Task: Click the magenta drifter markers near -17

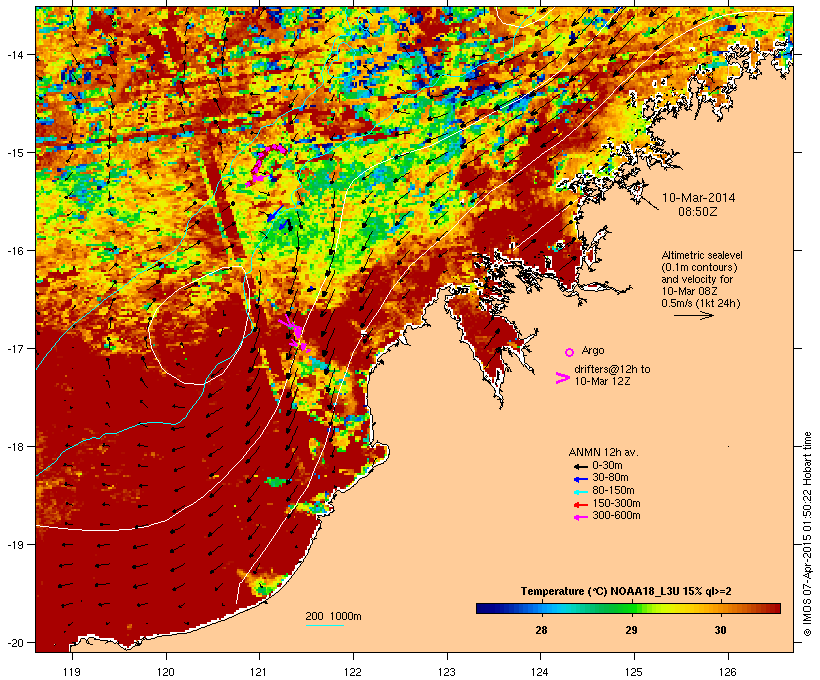Action: click(x=295, y=335)
